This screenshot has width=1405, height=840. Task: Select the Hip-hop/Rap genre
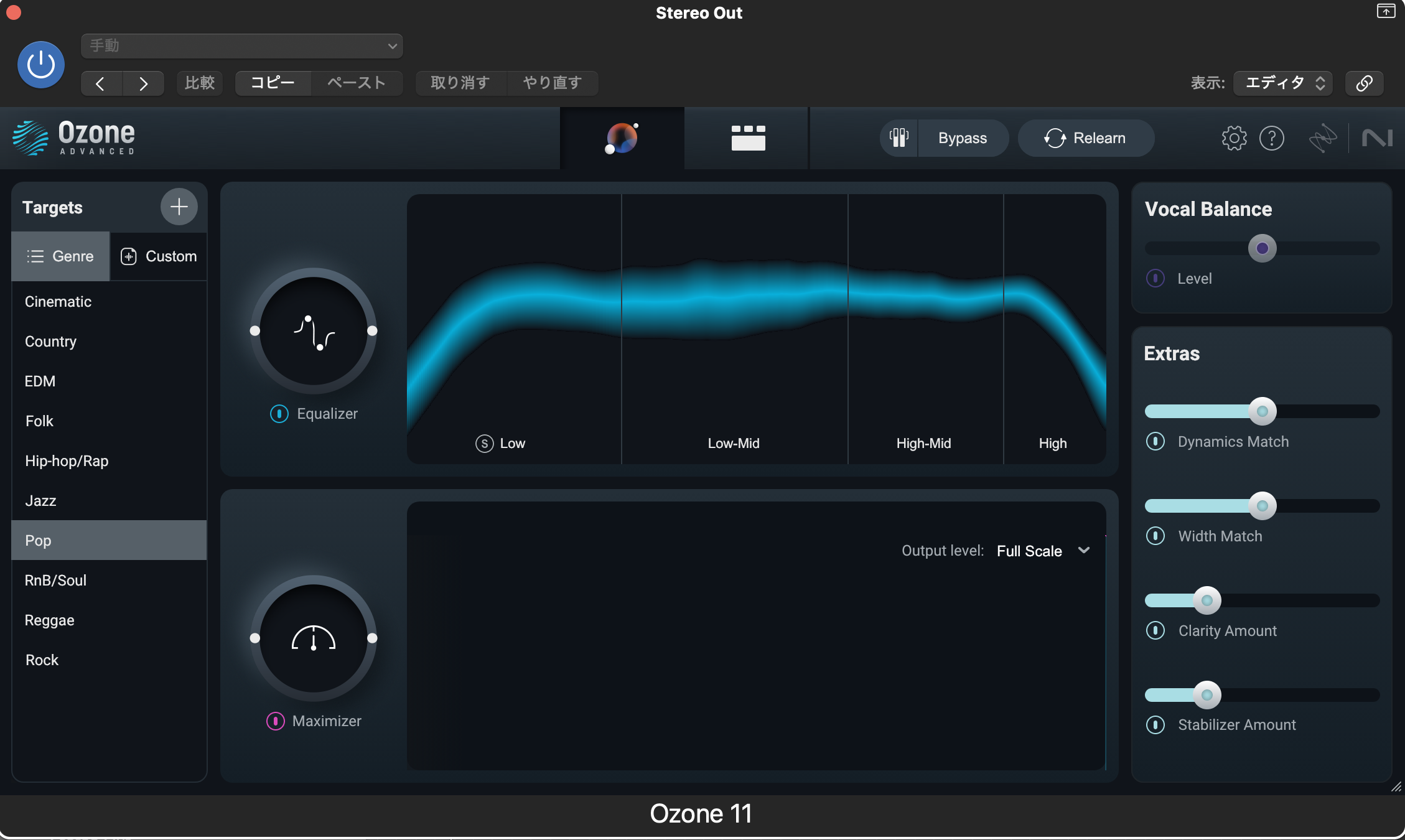(x=110, y=461)
